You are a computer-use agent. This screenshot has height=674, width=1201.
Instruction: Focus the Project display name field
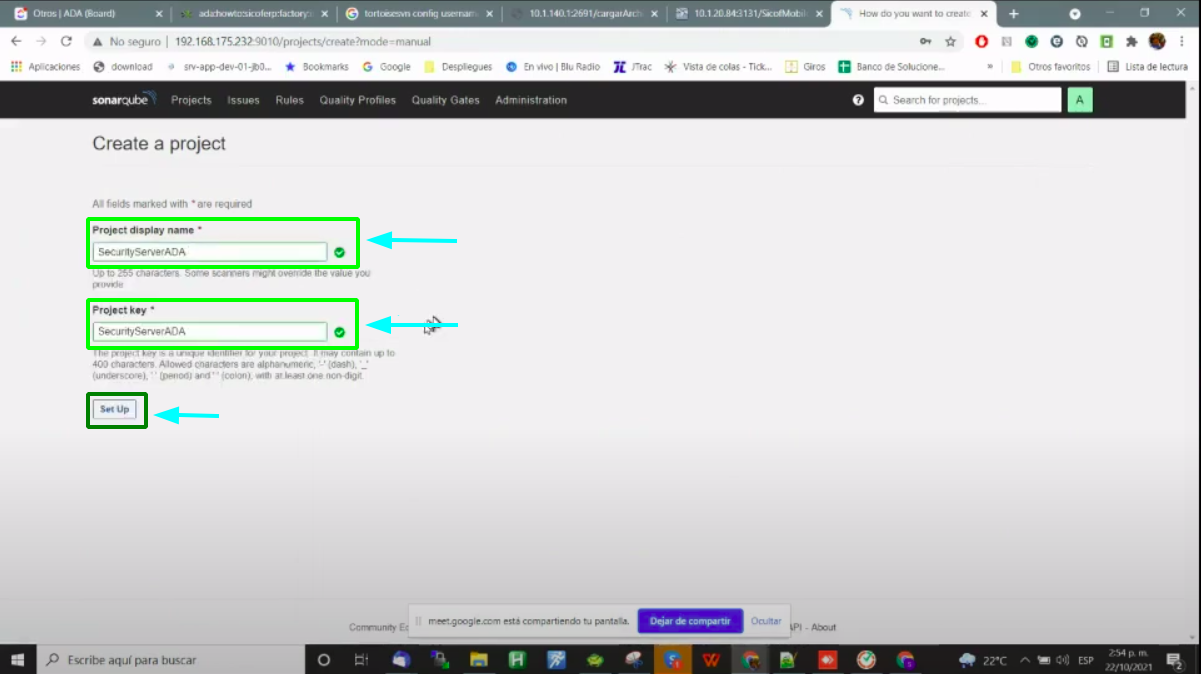210,252
